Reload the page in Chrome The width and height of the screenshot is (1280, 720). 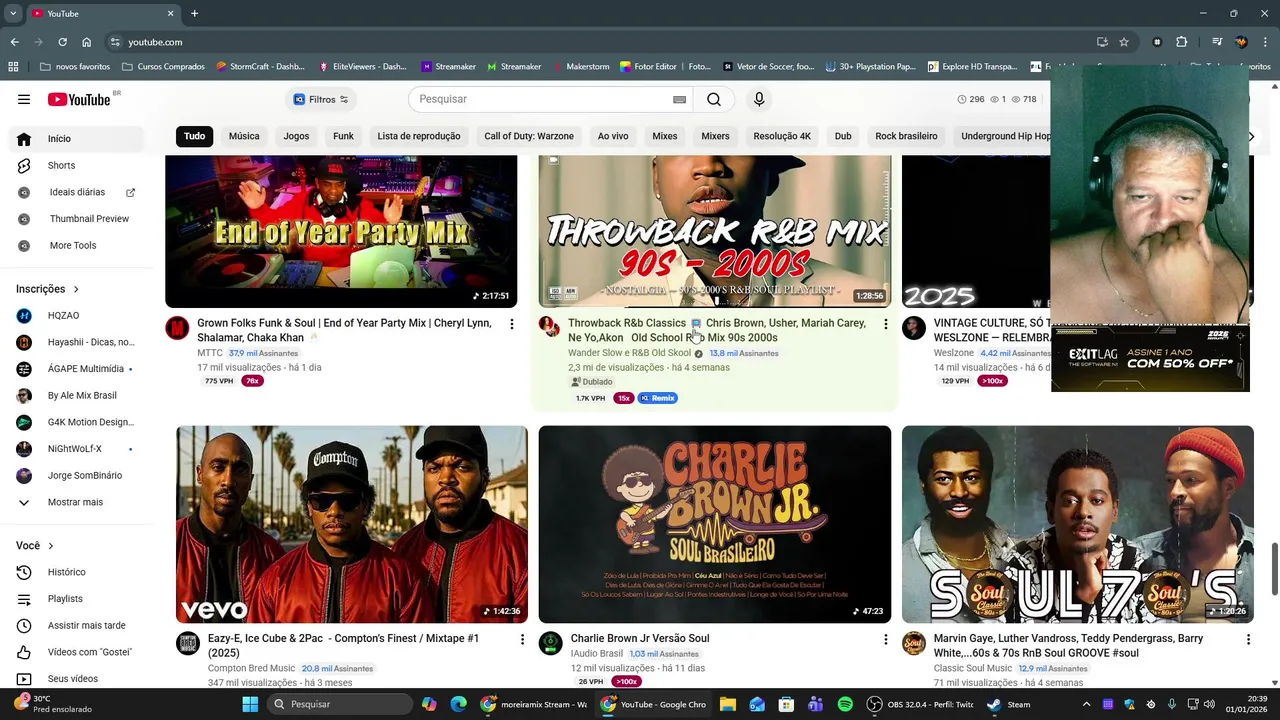coord(62,42)
